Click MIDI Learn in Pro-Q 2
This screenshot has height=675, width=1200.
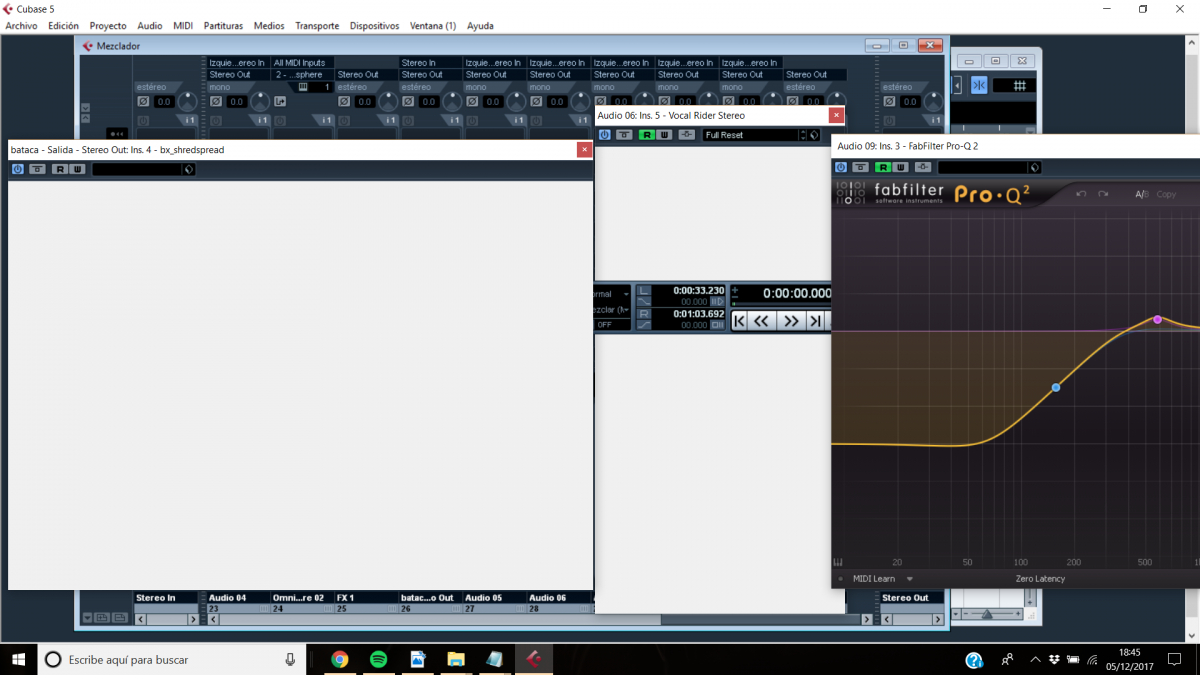pos(874,579)
